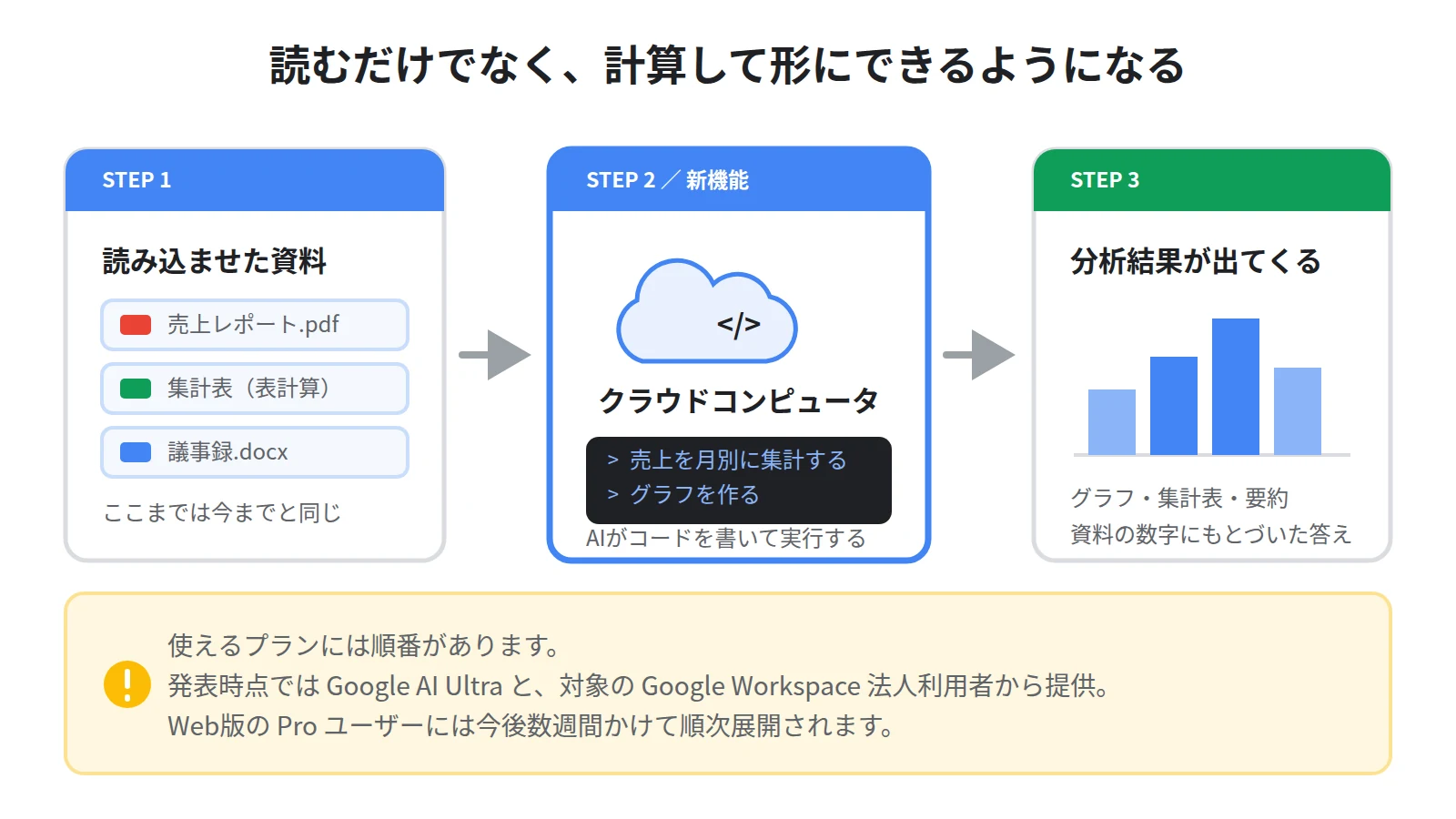Viewport: 1456px width, 819px height.
Task: Click the note 使えるプランには順番があります。
Action: pyautogui.click(x=366, y=645)
